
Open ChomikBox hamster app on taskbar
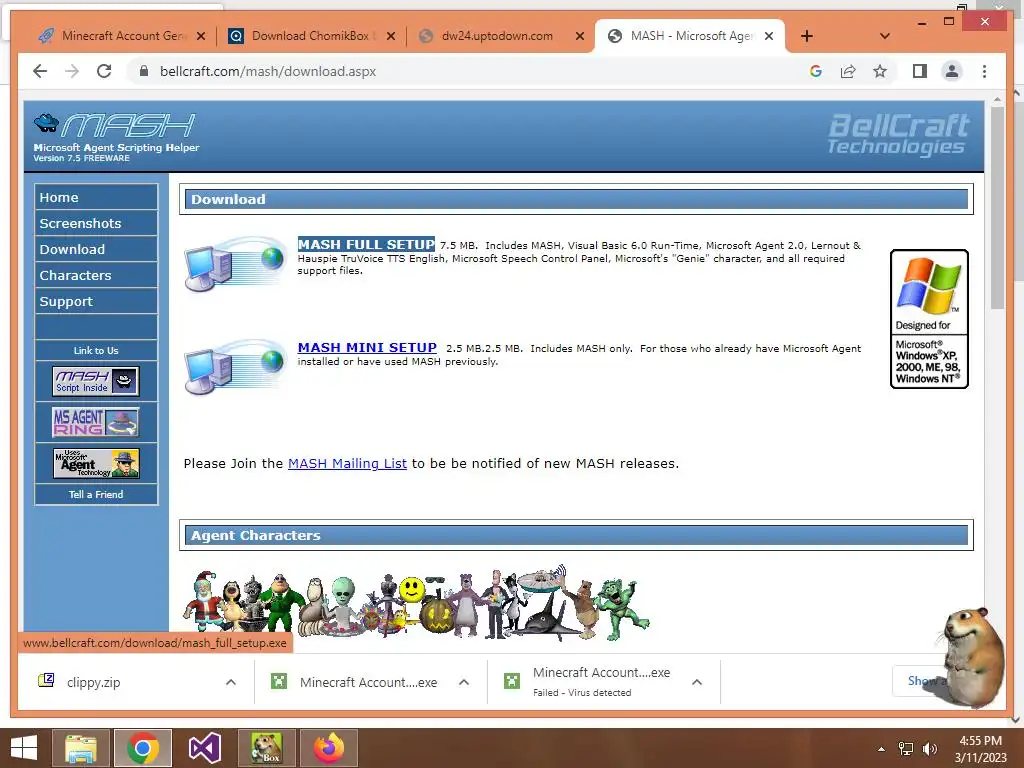tap(266, 748)
